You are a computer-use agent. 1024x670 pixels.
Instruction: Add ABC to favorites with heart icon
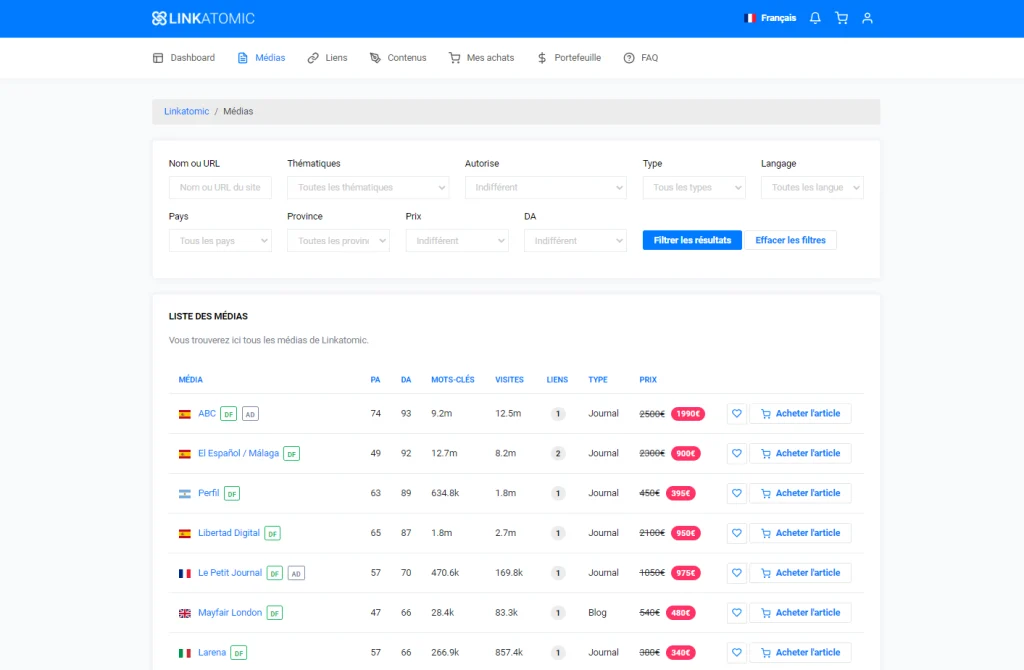click(737, 413)
